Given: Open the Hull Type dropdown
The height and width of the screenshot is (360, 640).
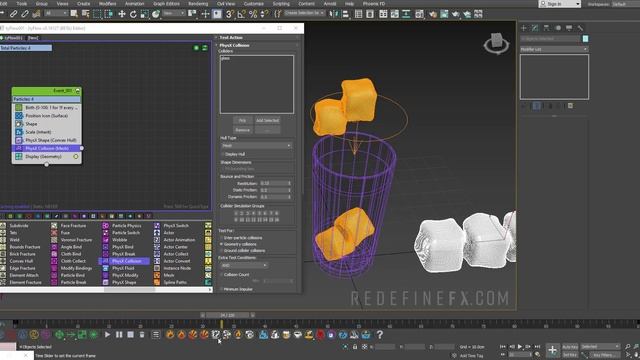Looking at the screenshot, I should pyautogui.click(x=256, y=146).
